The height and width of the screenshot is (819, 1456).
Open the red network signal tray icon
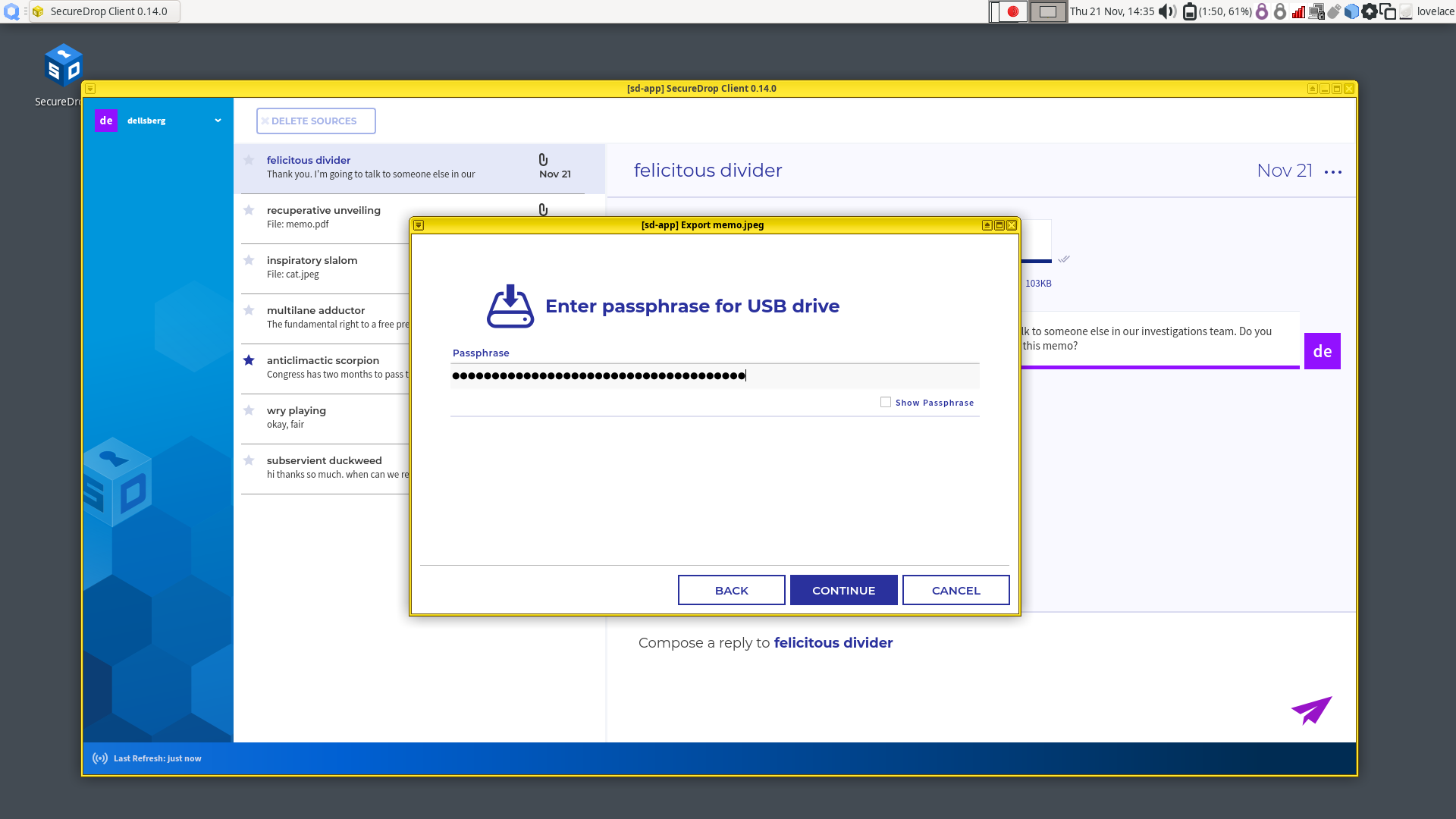1298,11
